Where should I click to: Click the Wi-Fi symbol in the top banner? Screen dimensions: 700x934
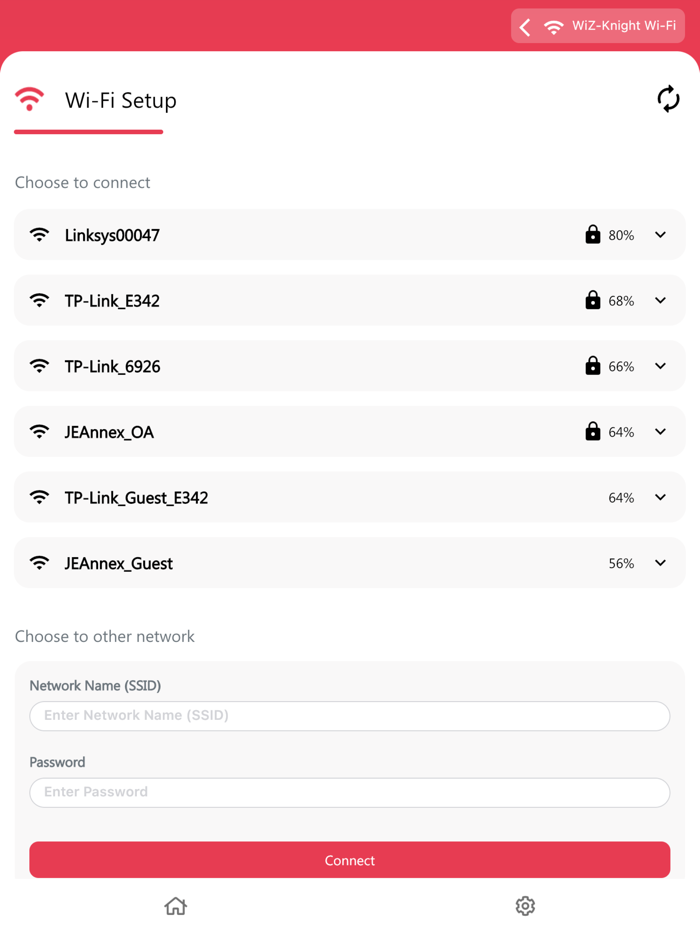click(x=554, y=26)
